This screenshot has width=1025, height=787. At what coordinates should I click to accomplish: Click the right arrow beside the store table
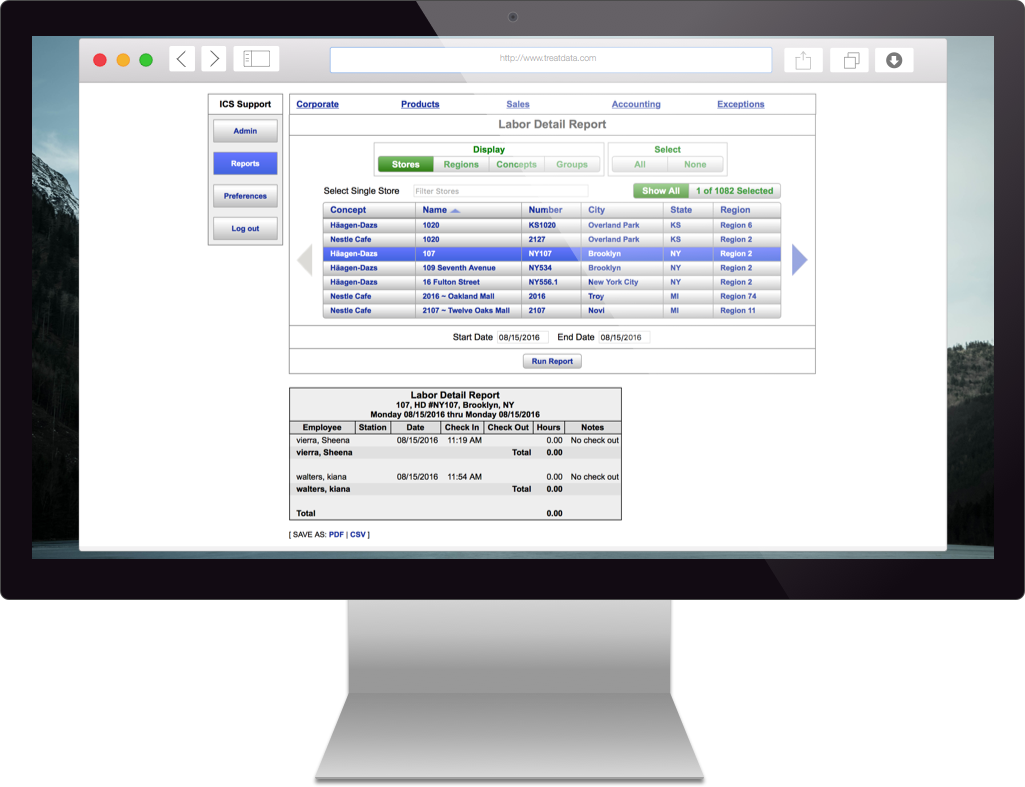click(x=799, y=260)
